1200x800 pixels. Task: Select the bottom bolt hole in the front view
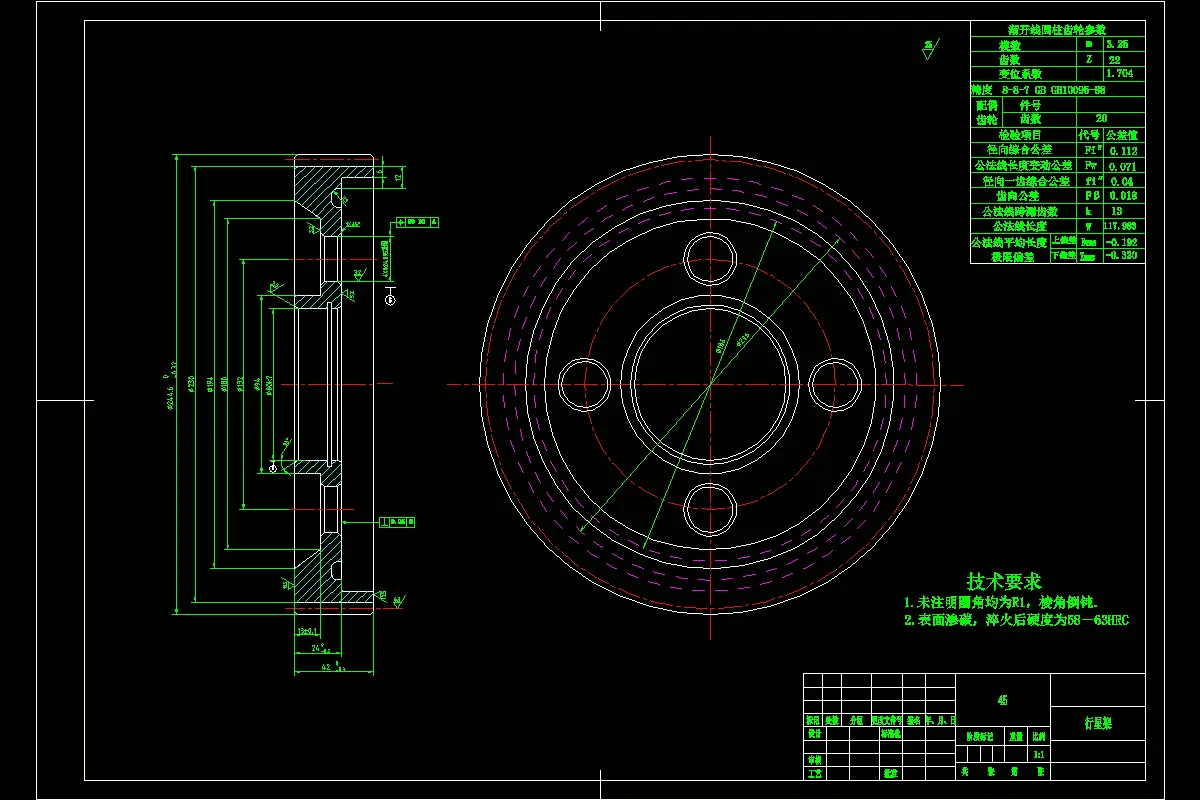(x=711, y=509)
